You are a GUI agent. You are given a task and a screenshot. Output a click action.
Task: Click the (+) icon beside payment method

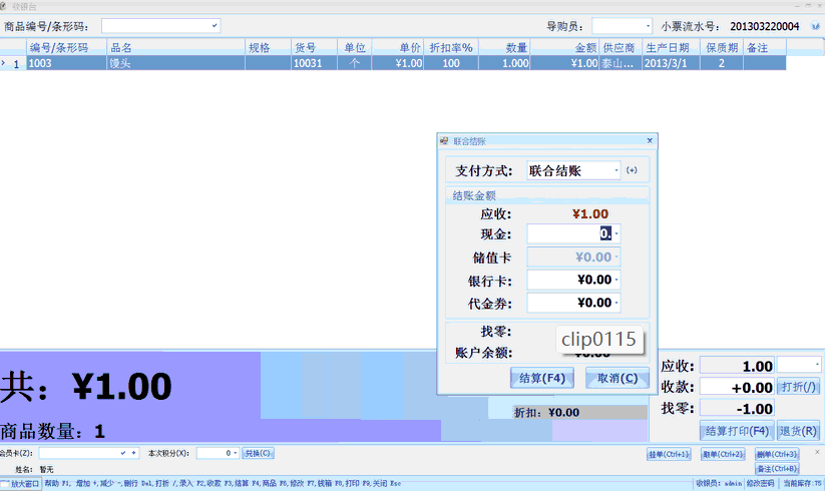click(x=632, y=170)
